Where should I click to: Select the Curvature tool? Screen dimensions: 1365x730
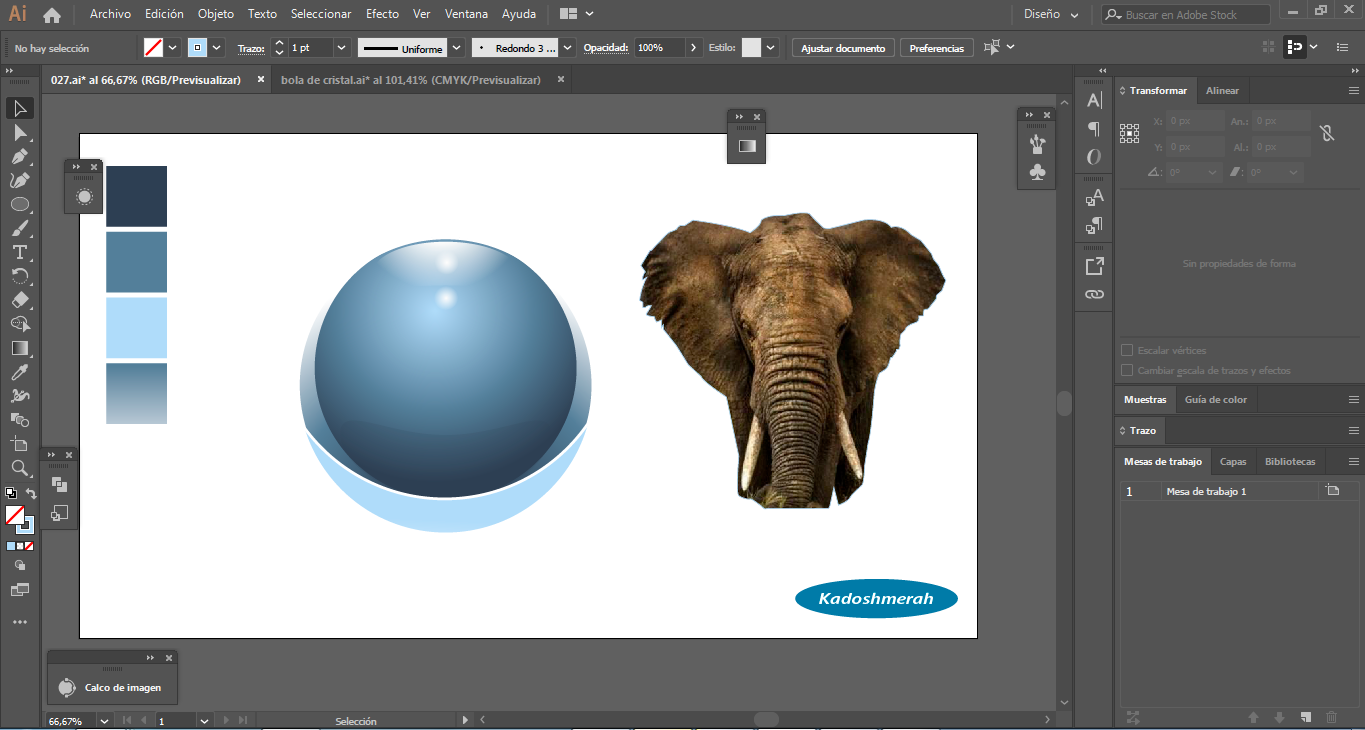click(x=20, y=180)
